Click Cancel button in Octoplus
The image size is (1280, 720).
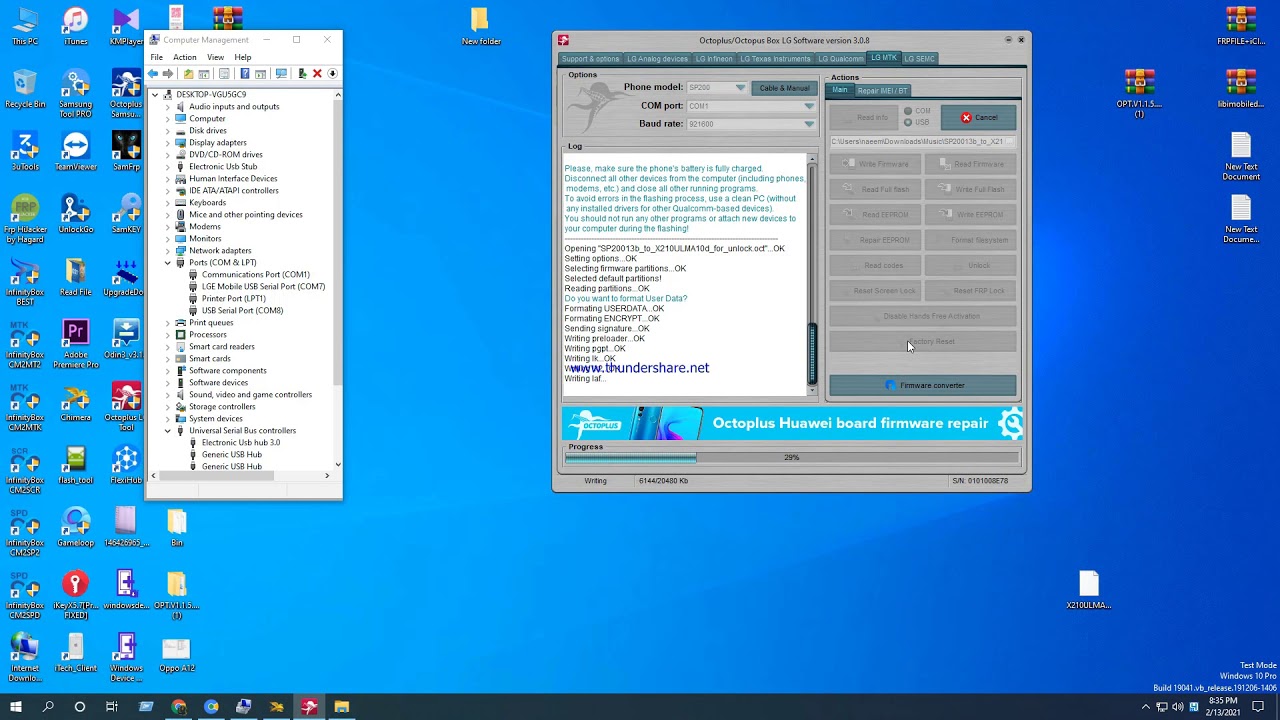(x=978, y=118)
